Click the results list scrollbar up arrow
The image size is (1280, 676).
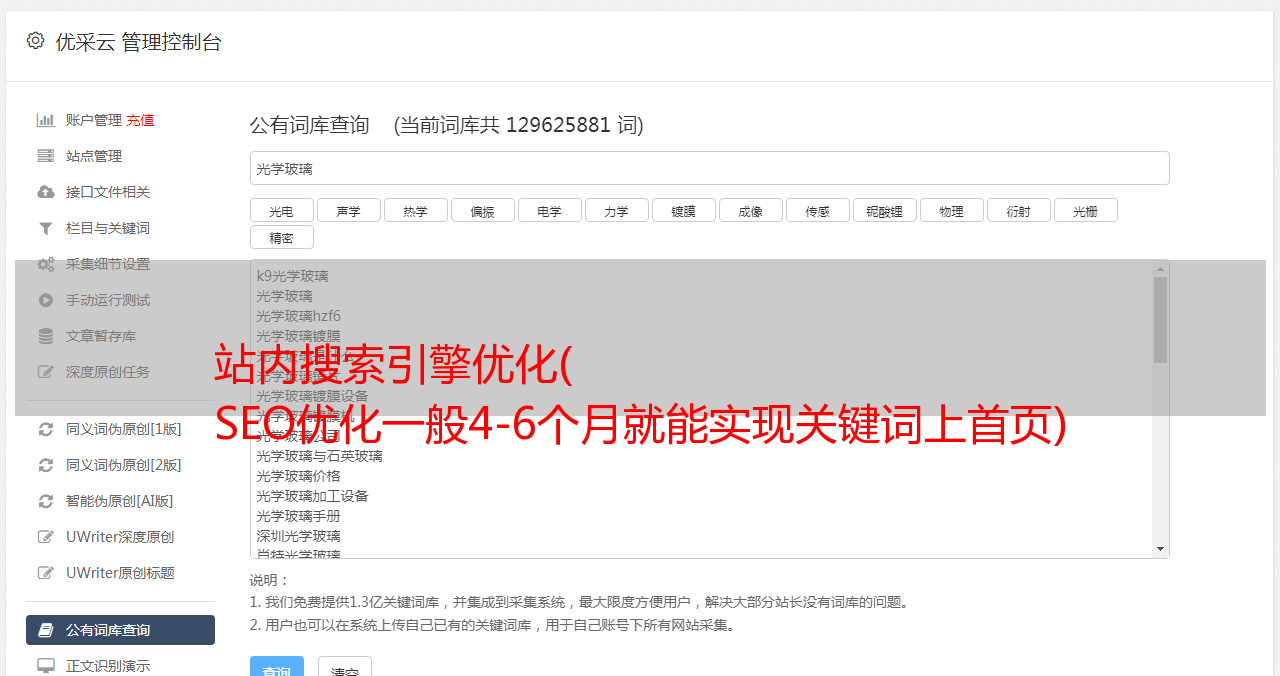1160,269
